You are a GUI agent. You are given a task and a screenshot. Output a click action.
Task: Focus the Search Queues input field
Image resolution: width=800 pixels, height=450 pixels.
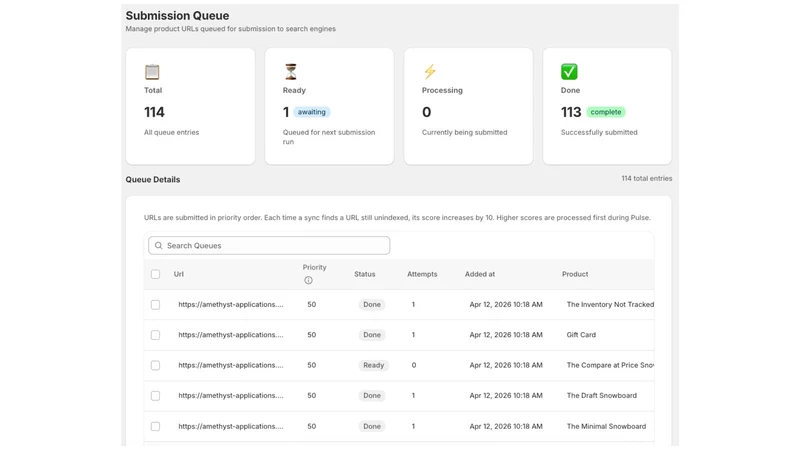coord(269,245)
